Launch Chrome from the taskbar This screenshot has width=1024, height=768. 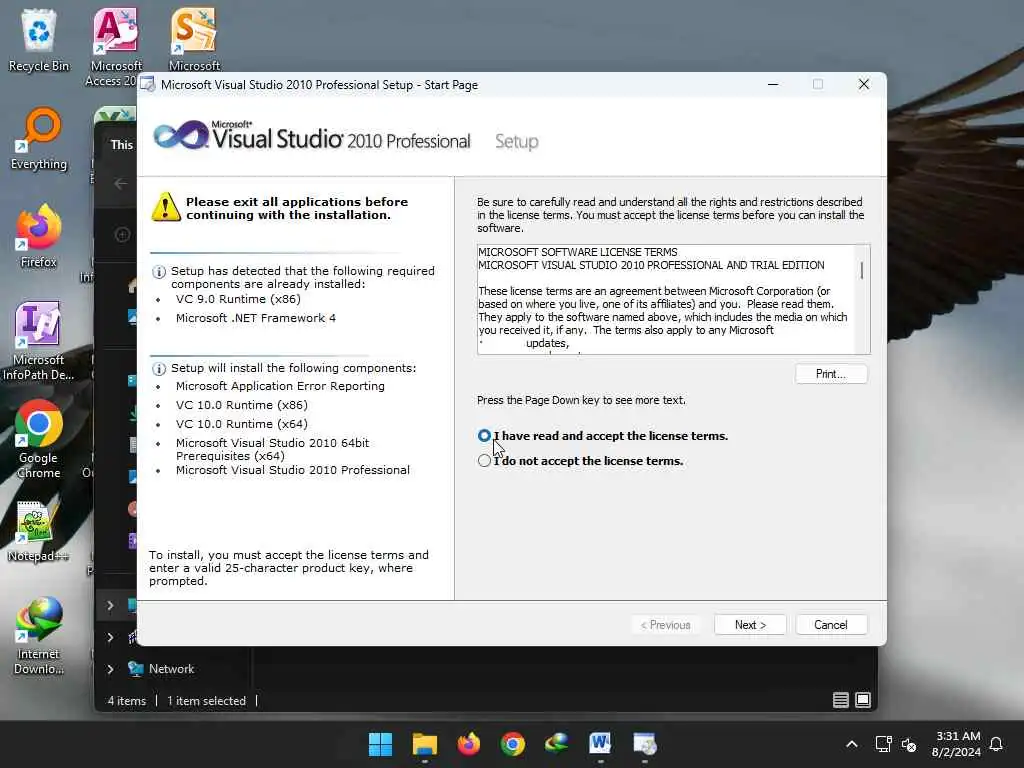click(x=513, y=744)
